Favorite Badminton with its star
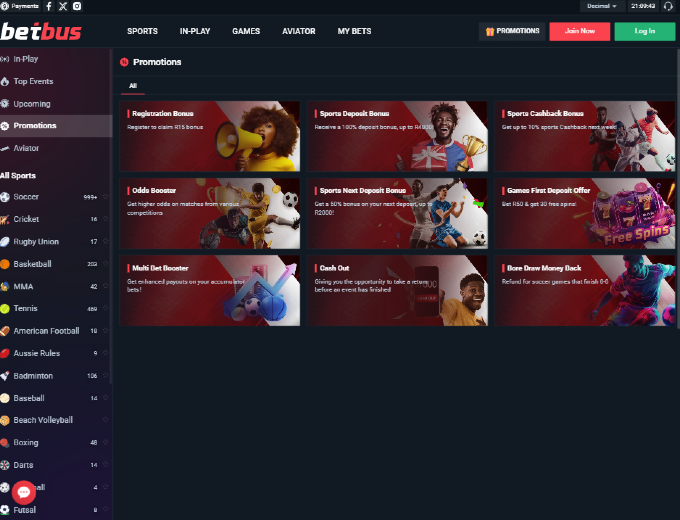 (105, 376)
